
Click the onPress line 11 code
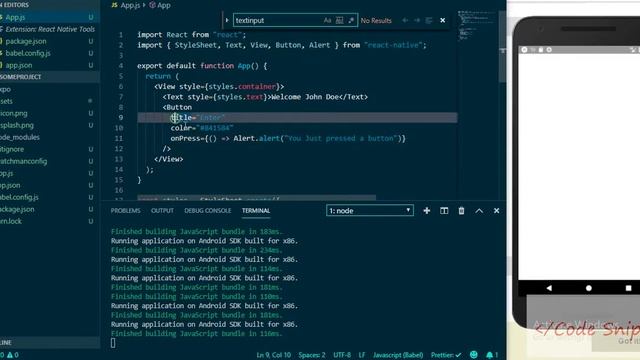pos(288,138)
